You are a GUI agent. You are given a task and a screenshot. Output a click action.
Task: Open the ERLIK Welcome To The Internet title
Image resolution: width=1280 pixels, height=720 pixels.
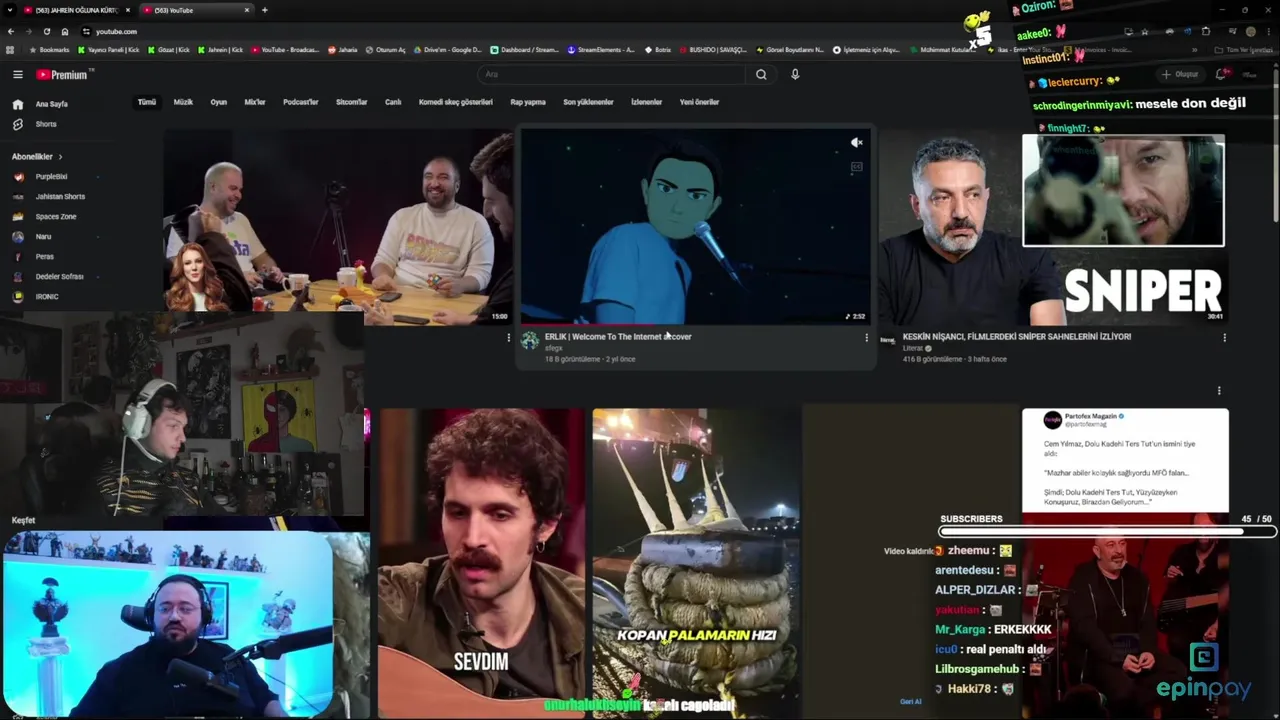point(618,337)
